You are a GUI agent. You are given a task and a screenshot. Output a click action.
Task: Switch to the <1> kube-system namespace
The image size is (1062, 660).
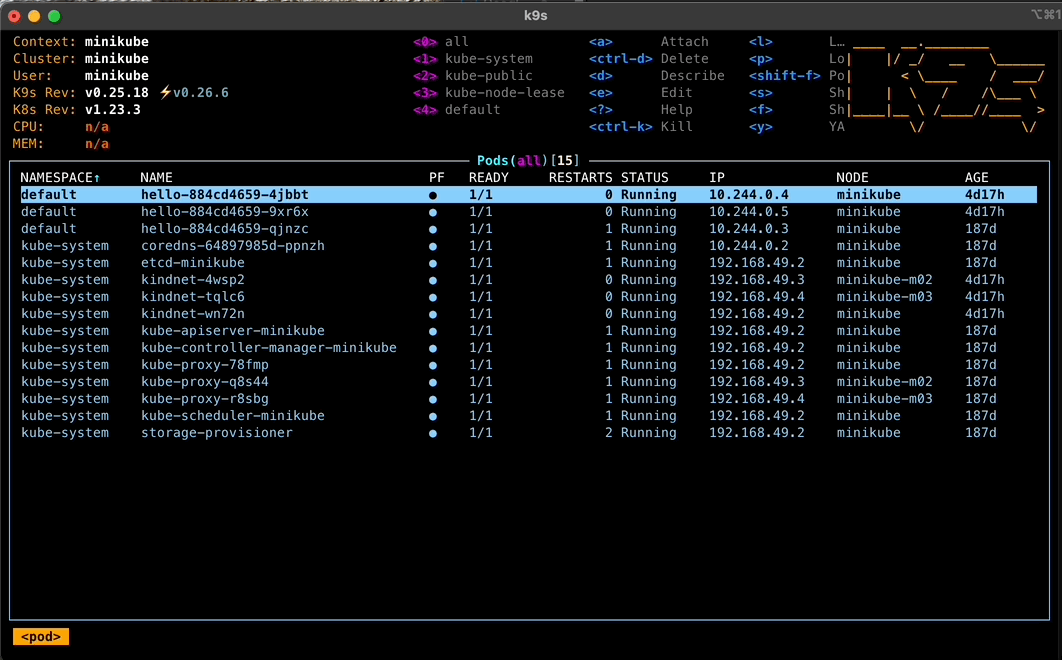(473, 58)
